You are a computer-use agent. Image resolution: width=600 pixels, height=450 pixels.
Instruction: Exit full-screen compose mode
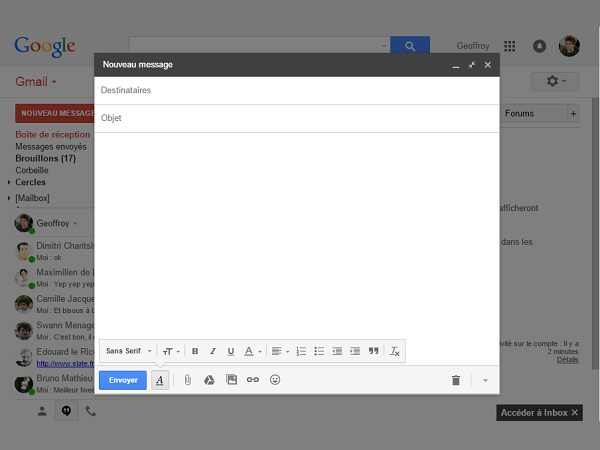pyautogui.click(x=471, y=65)
